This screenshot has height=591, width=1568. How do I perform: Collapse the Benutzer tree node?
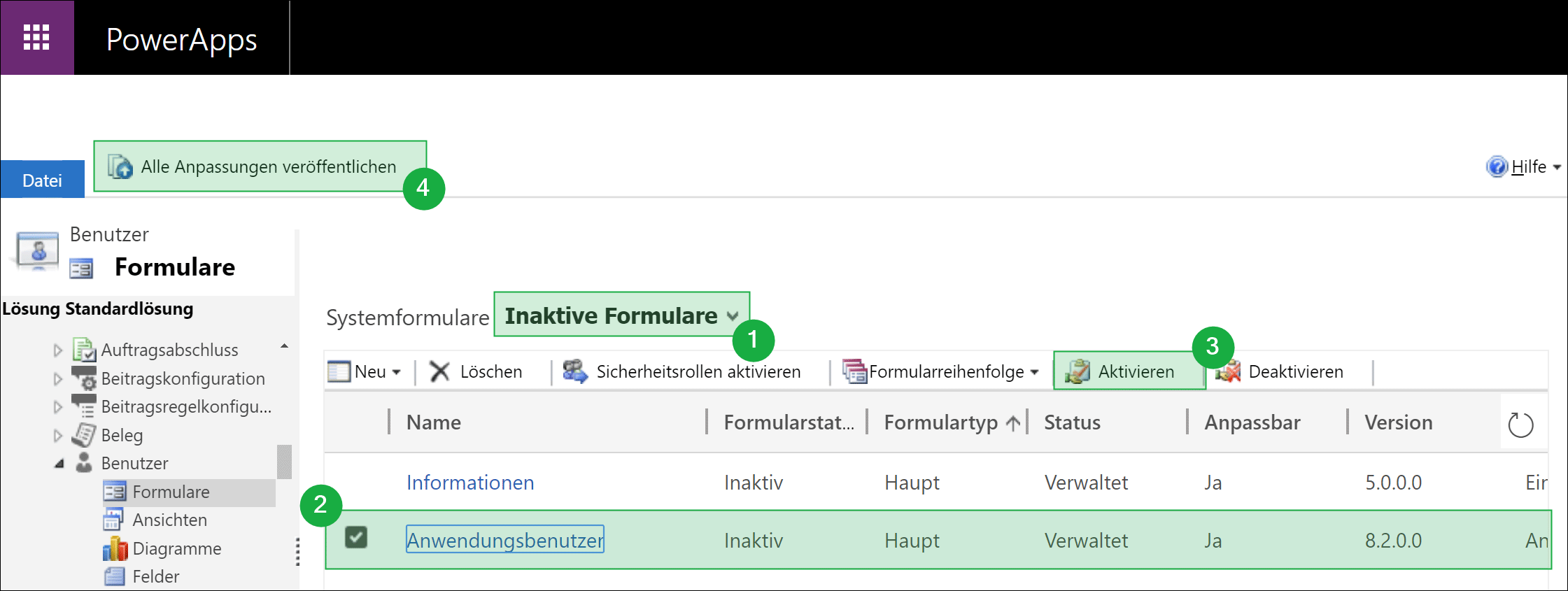(59, 464)
